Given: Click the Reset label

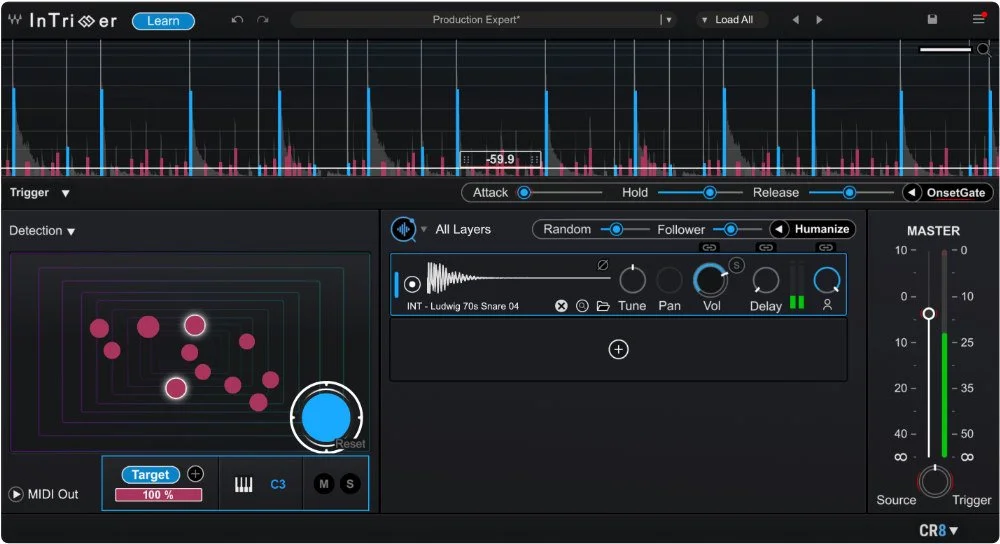Looking at the screenshot, I should 350,444.
